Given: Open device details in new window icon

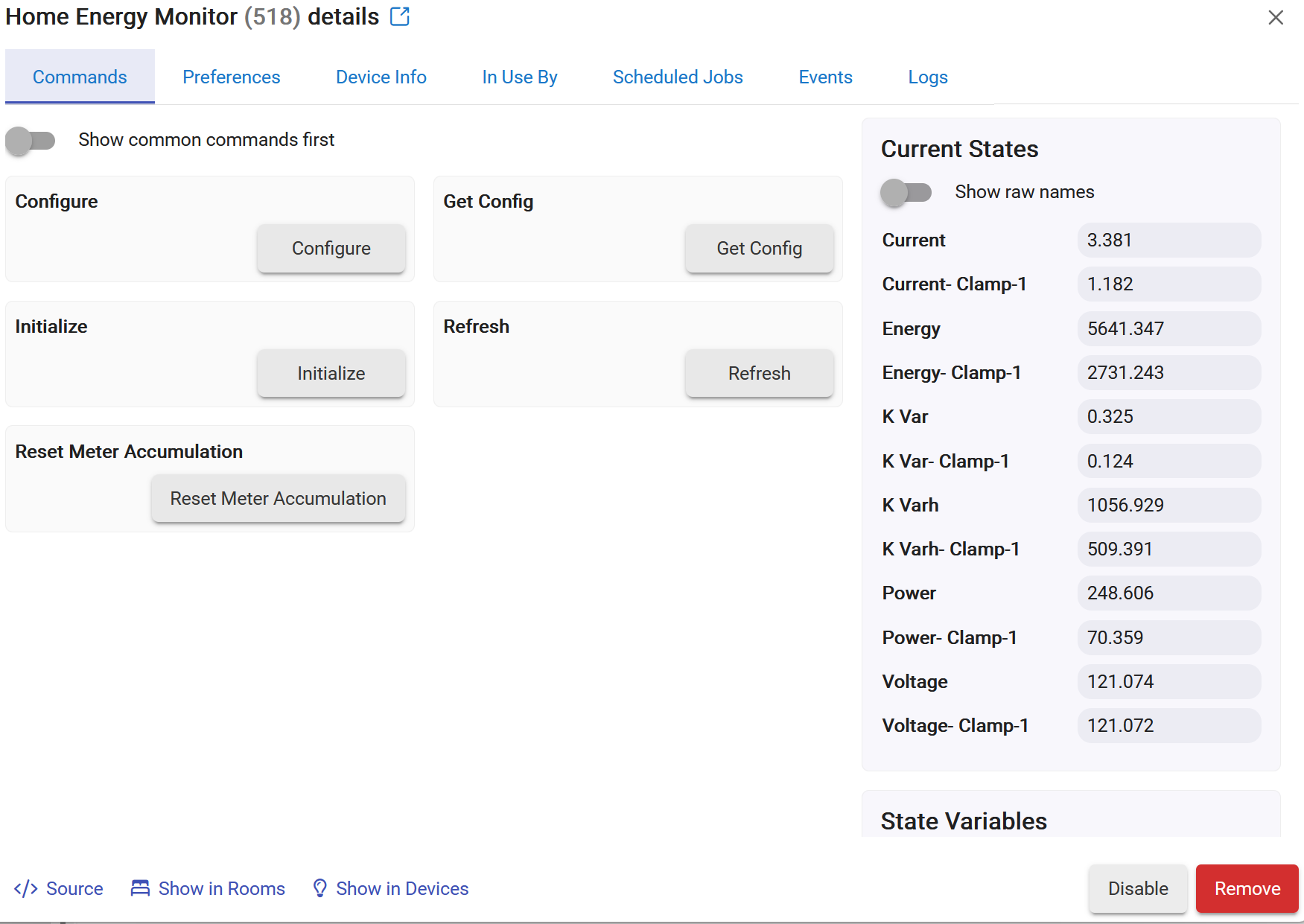Looking at the screenshot, I should coord(400,16).
